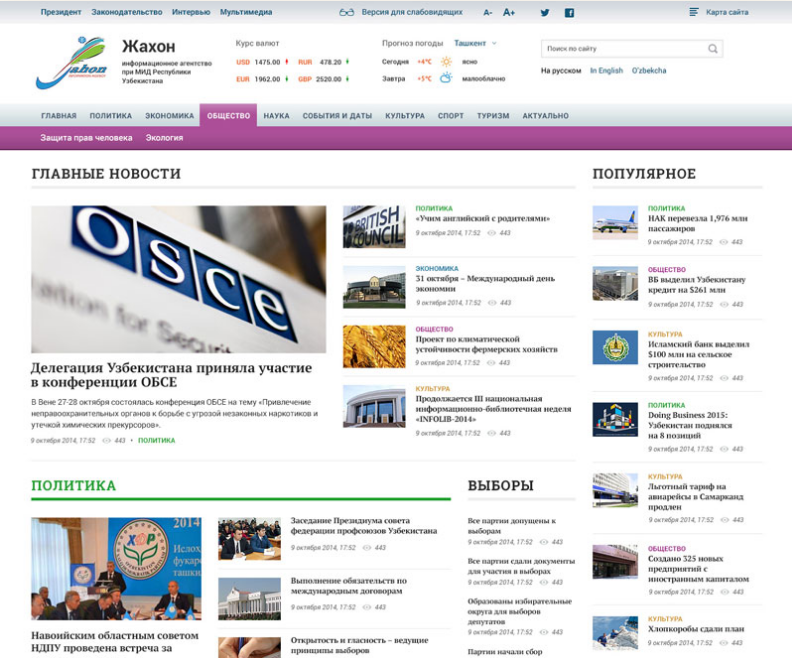This screenshot has height=658, width=792.
Task: Click Islamic bank emblem thumbnail
Action: [x=615, y=347]
